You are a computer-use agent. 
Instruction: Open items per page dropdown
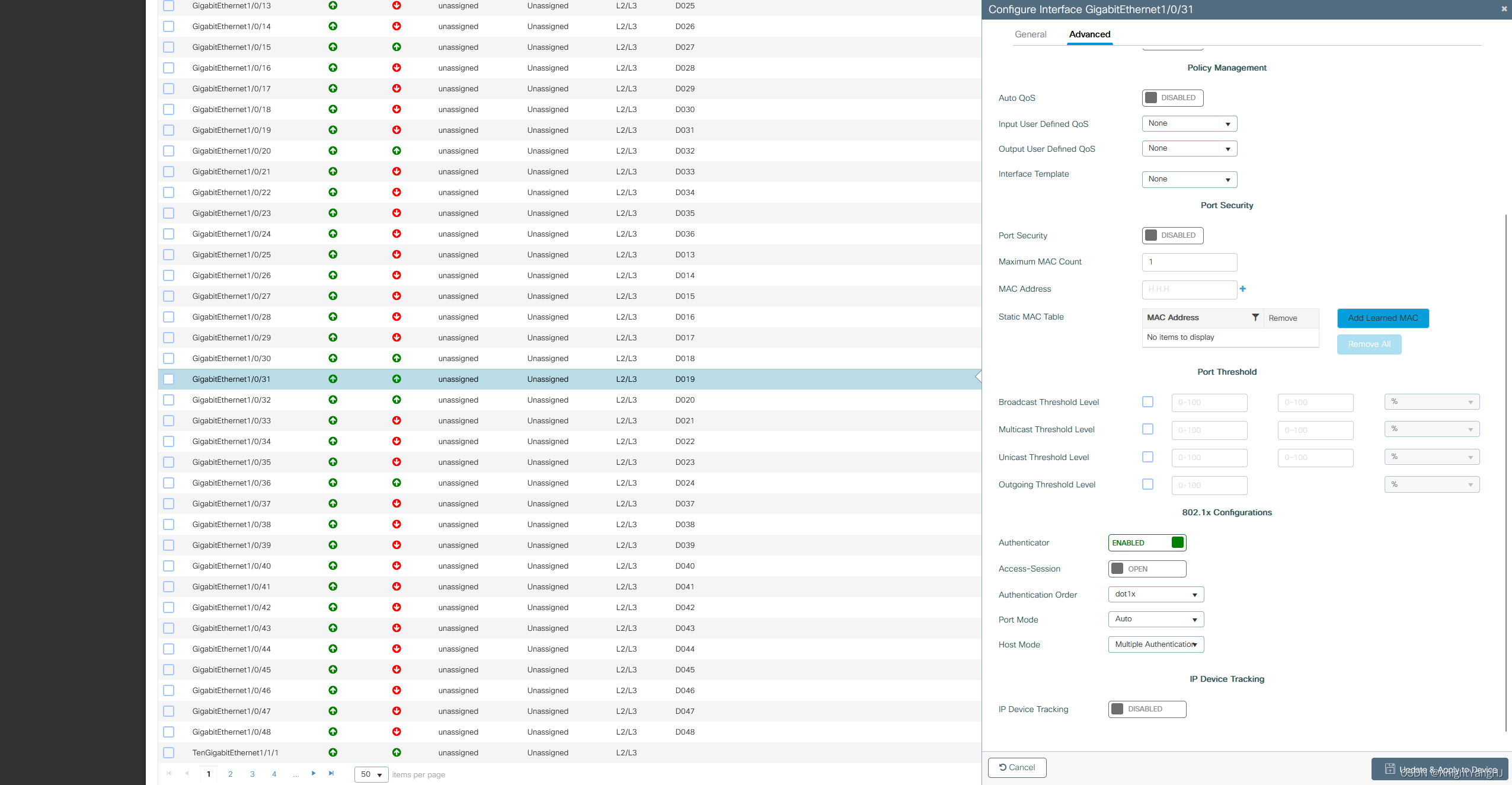pos(371,774)
